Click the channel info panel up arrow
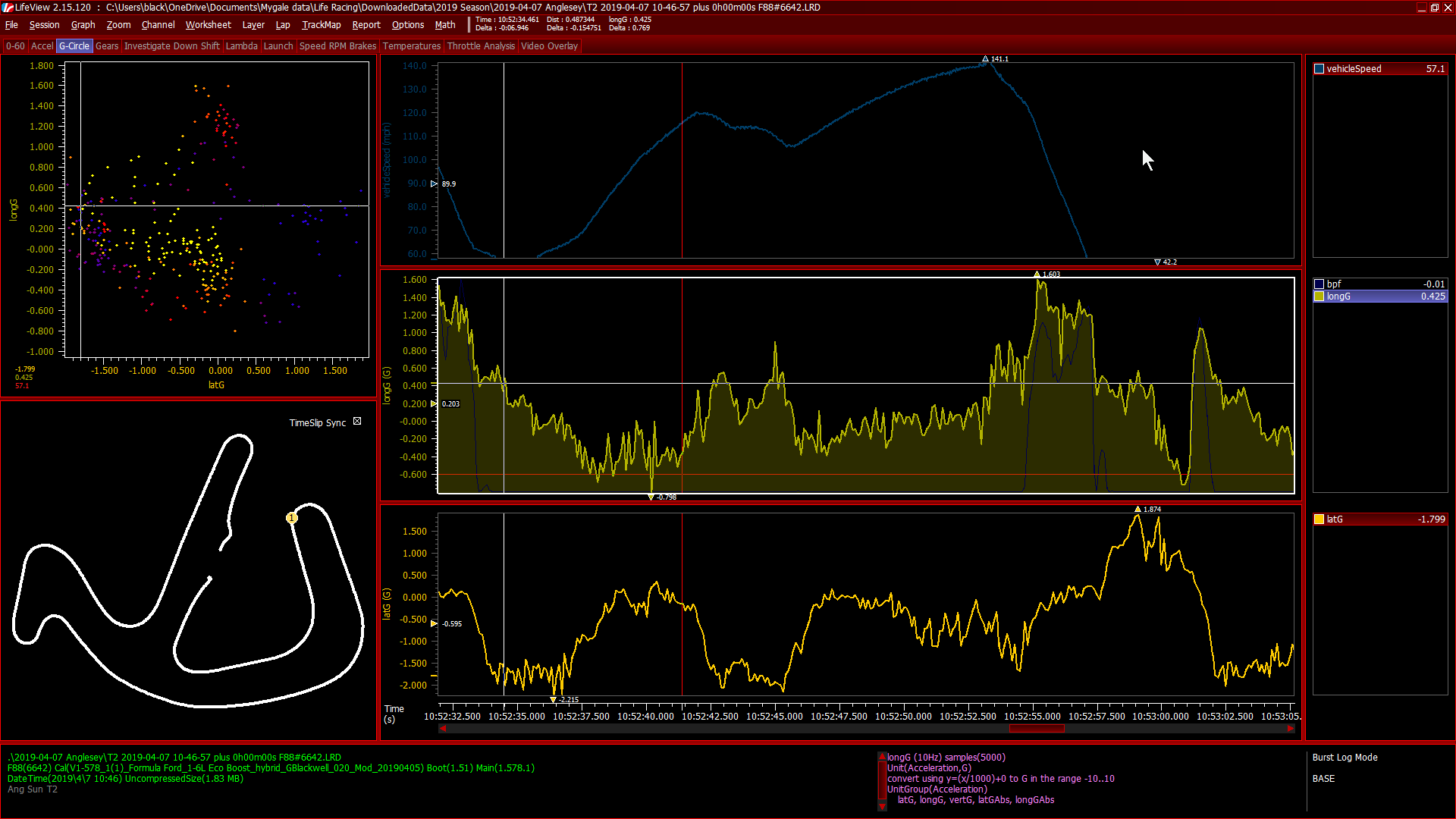The image size is (1456, 819). point(882,757)
